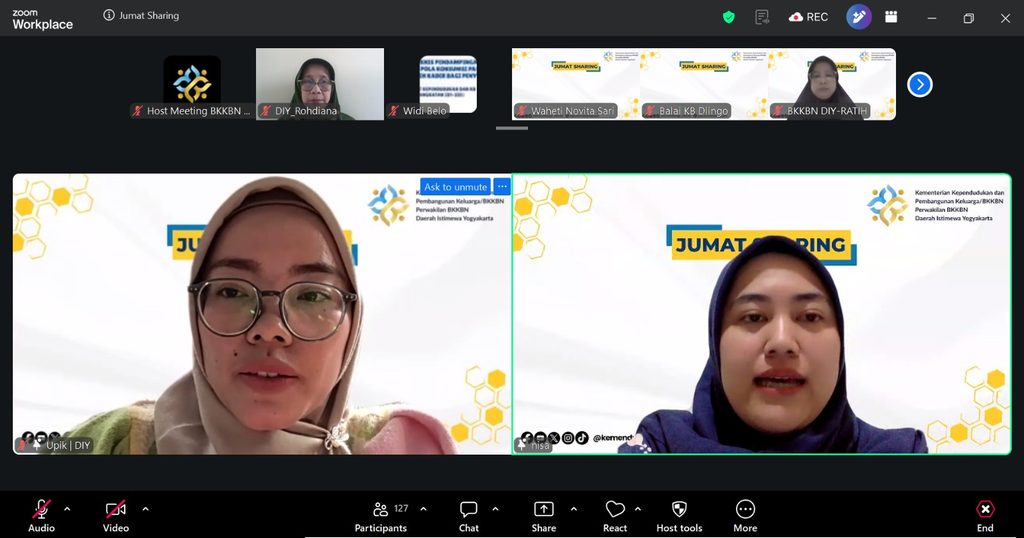Select DIY_Rohdiana video thumbnail
This screenshot has width=1024, height=538.
(320, 84)
